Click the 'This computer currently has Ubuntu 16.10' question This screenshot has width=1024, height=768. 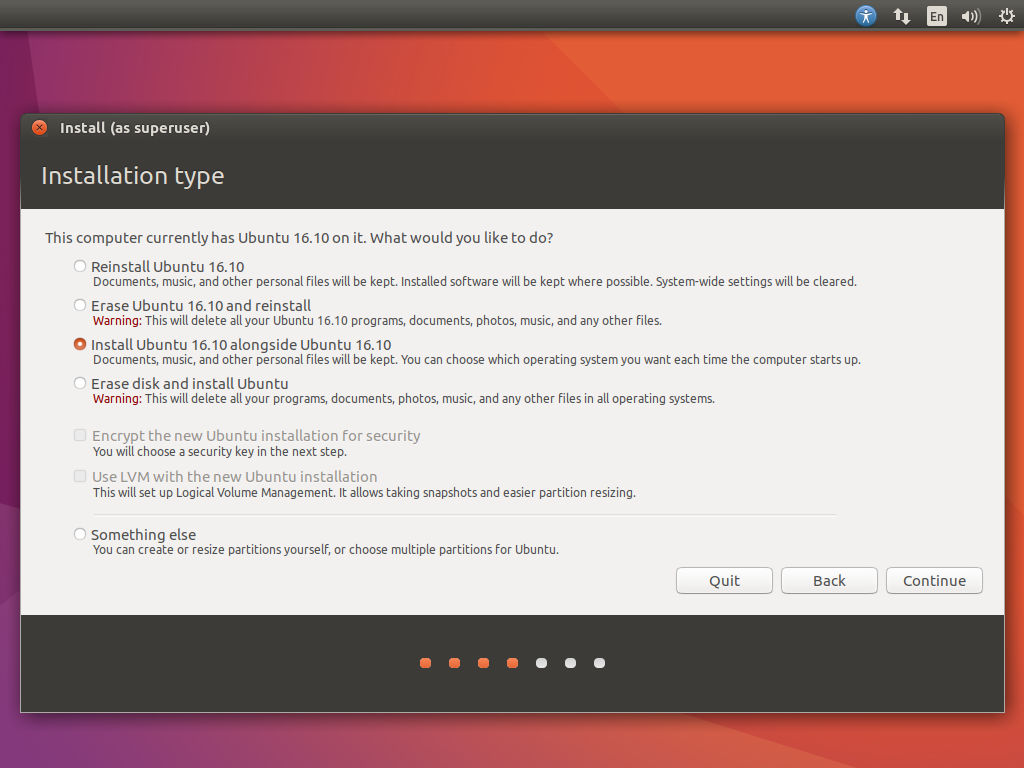click(x=299, y=238)
